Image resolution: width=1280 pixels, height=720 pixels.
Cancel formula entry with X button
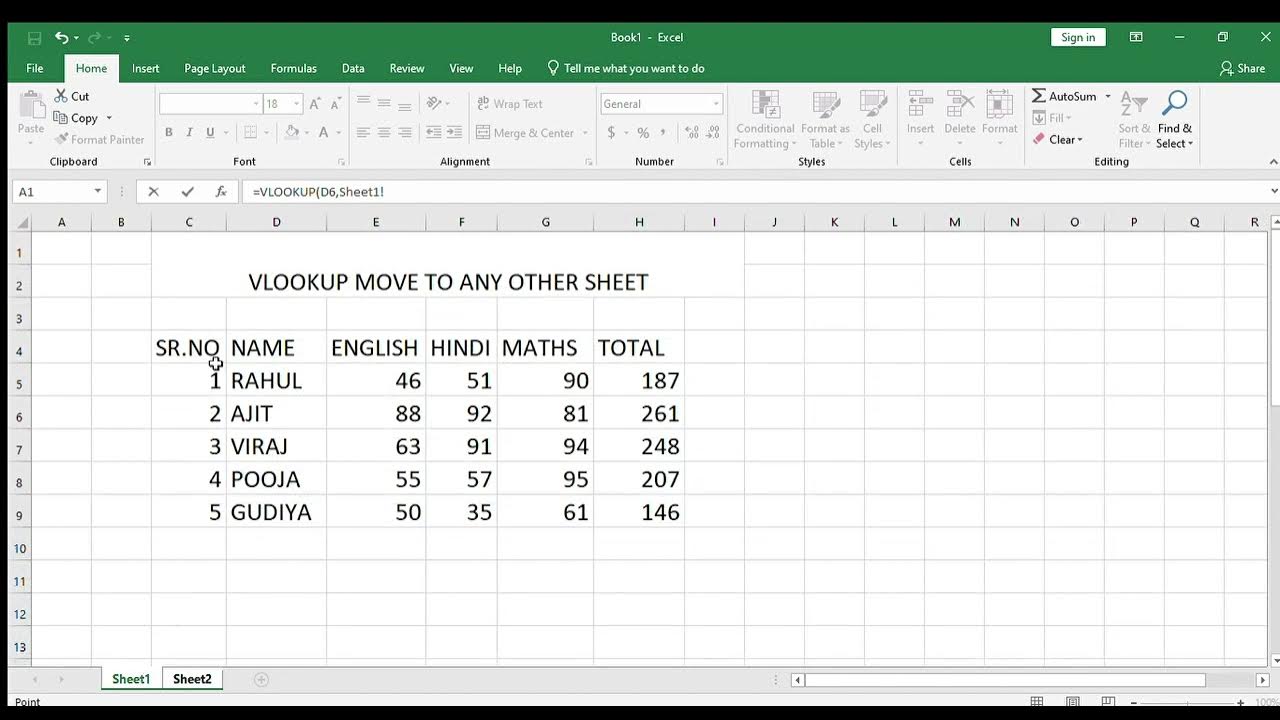click(x=153, y=192)
